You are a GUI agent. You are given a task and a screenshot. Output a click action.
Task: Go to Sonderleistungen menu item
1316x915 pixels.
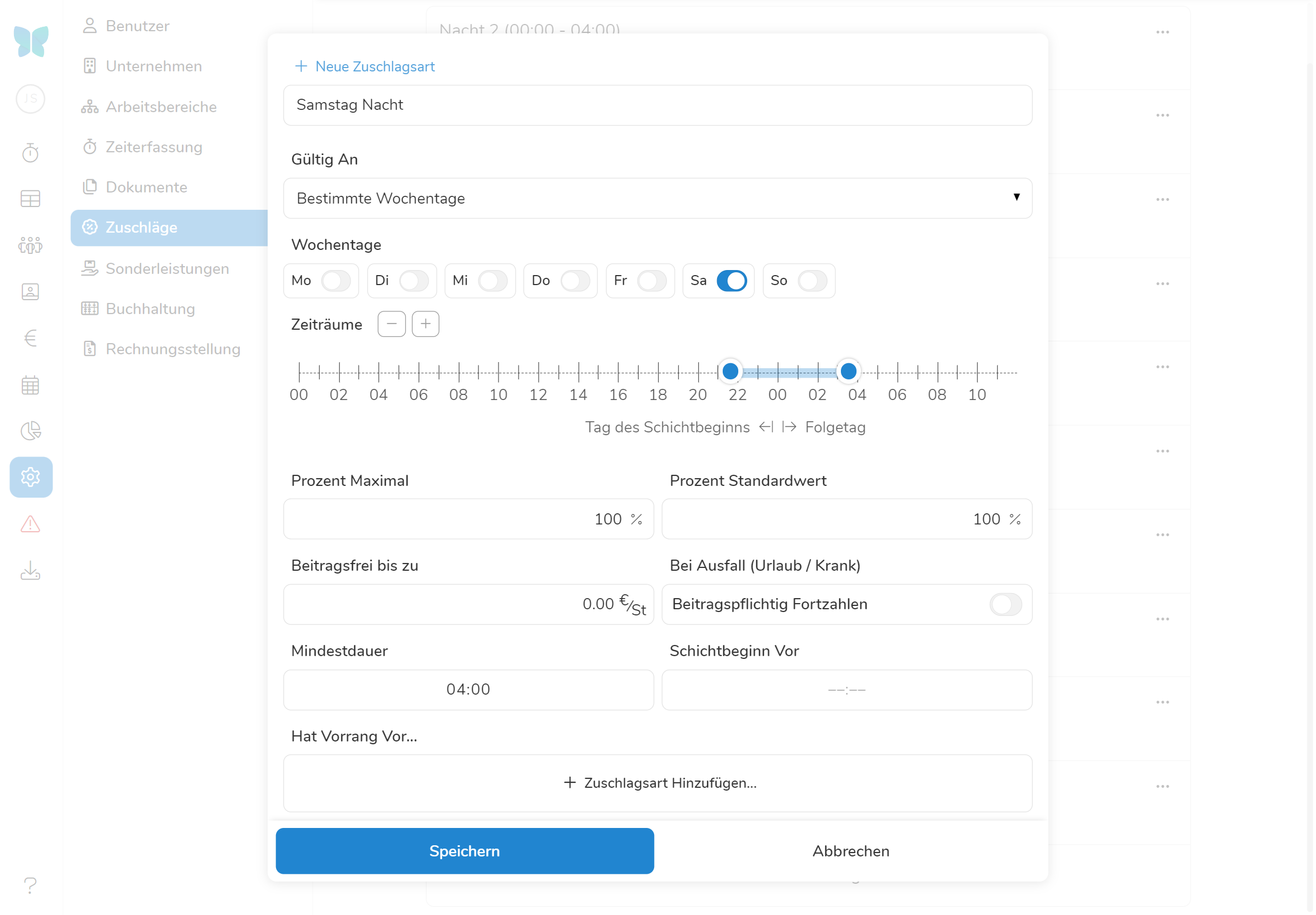point(167,269)
